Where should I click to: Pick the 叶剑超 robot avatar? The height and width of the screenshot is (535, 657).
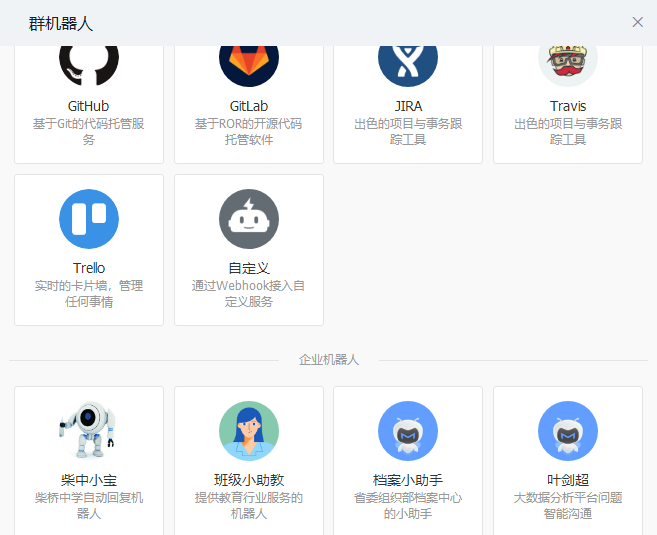coord(568,431)
